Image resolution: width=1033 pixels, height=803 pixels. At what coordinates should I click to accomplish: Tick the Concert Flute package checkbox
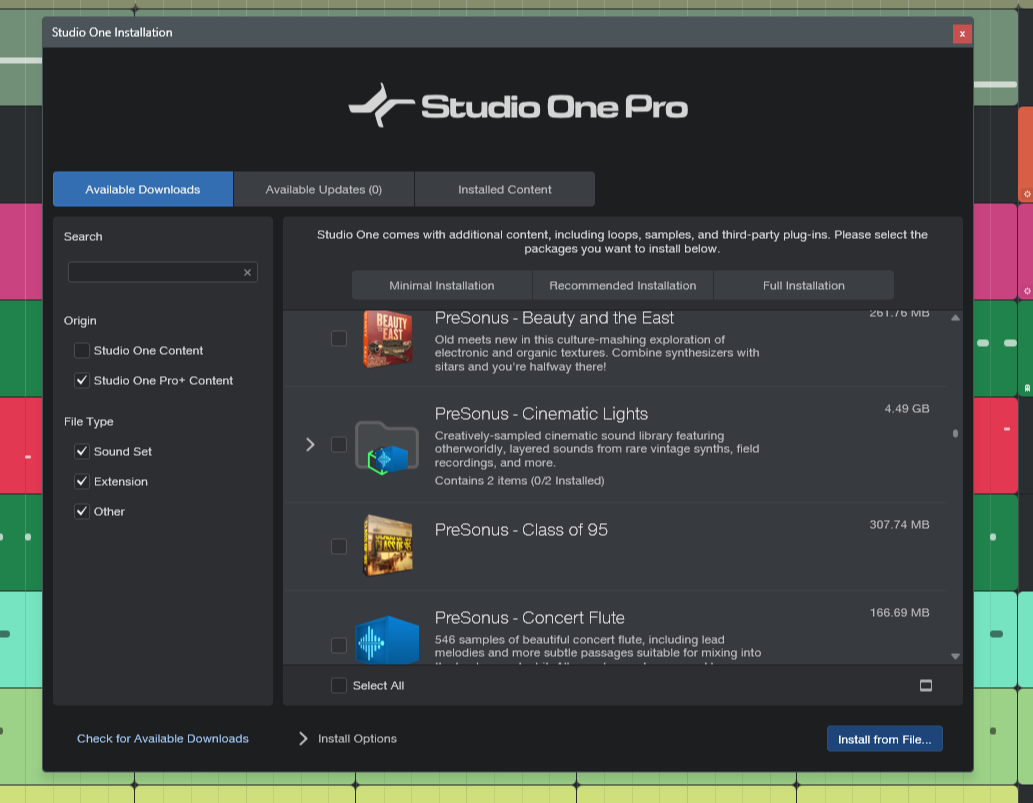[x=339, y=645]
